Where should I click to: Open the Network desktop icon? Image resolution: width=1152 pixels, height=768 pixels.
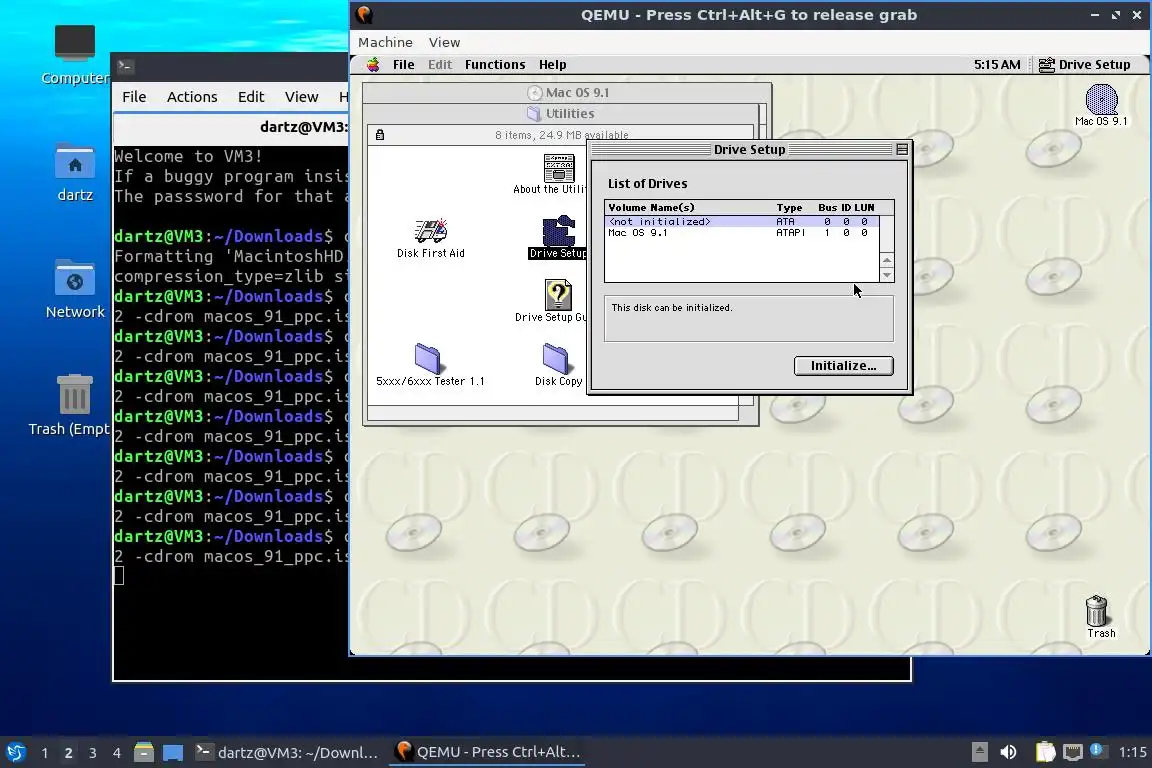(x=75, y=279)
